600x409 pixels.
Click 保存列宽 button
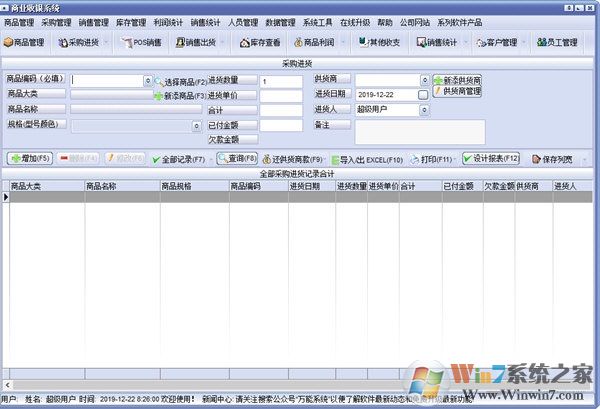(x=553, y=160)
